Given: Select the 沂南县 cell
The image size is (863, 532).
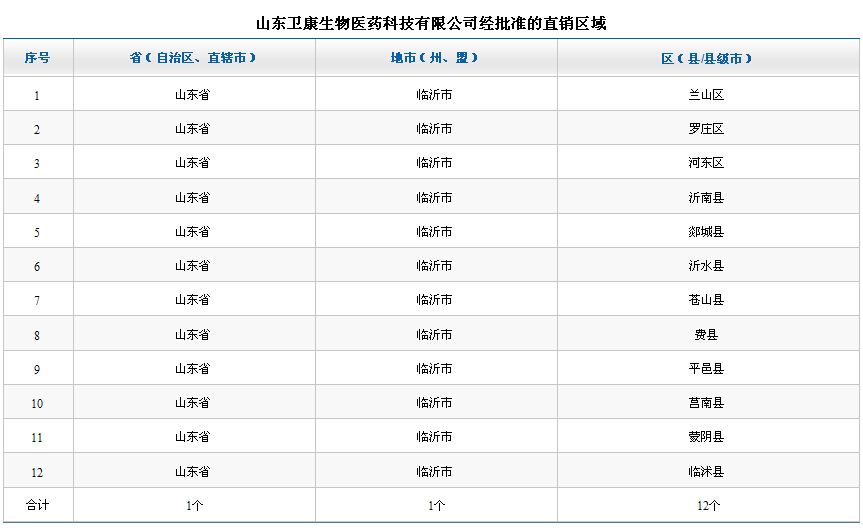Looking at the screenshot, I should [706, 198].
